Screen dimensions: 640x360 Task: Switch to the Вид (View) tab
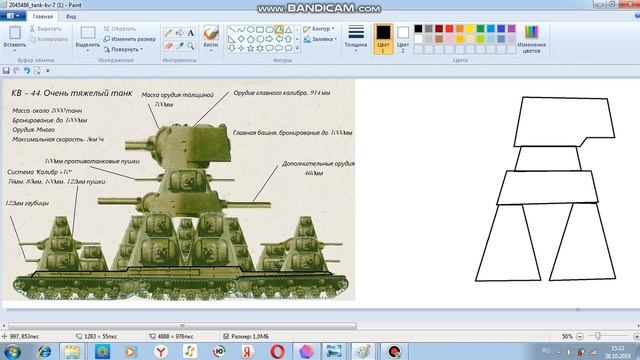pos(71,16)
